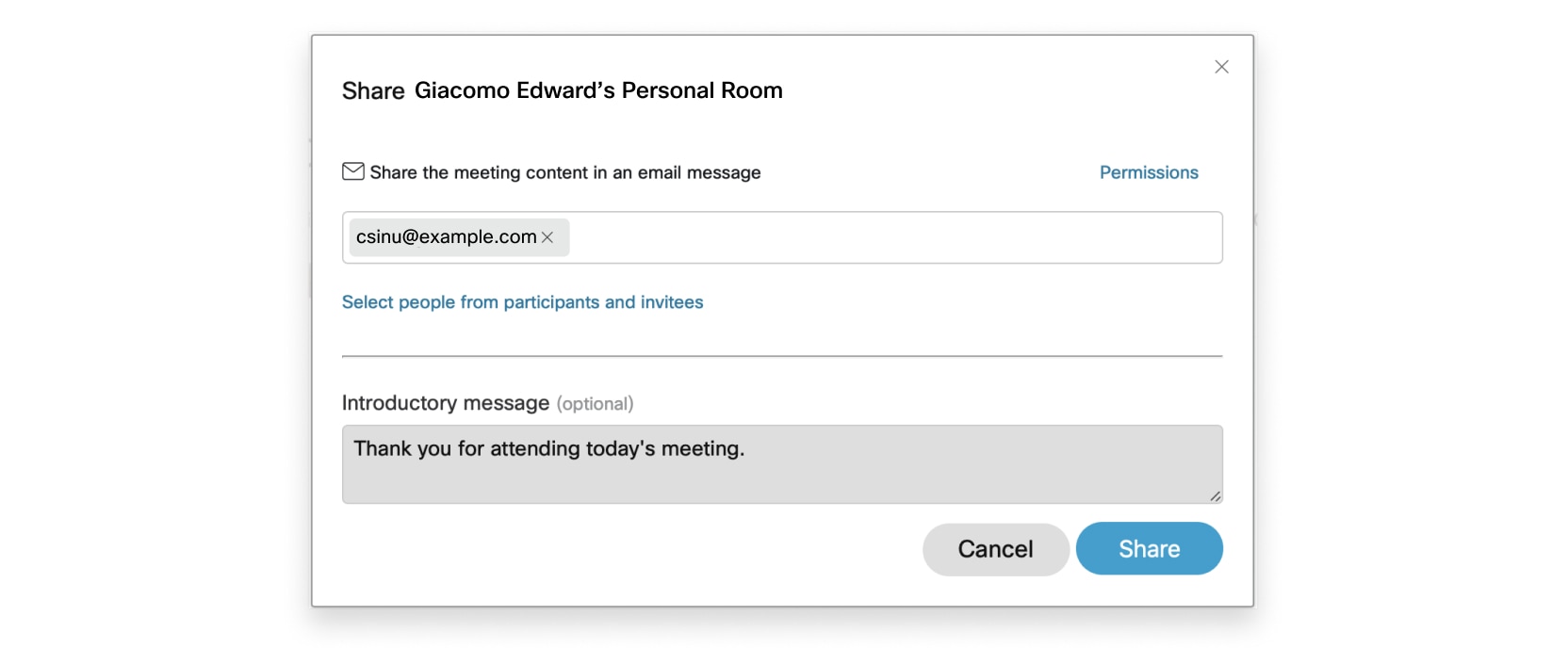Click the Introductory message label
The image size is (1568, 648).
446,403
